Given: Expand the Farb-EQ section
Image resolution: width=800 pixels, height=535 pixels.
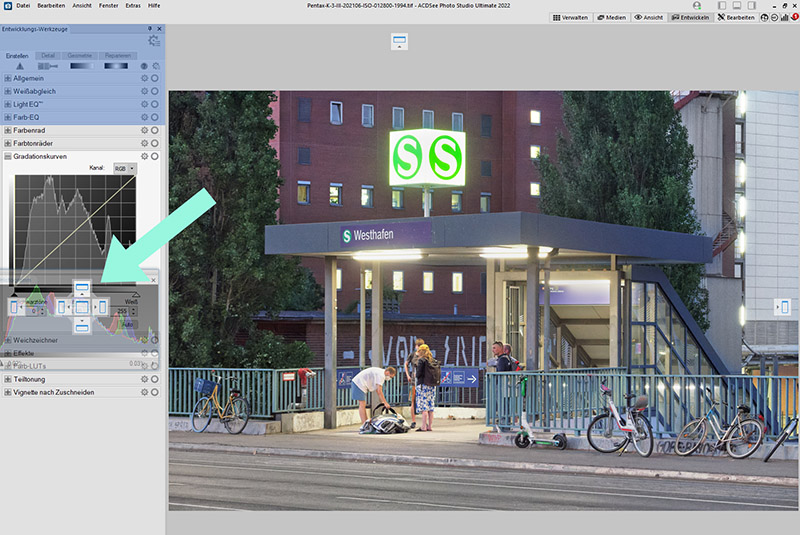Looking at the screenshot, I should coord(8,117).
